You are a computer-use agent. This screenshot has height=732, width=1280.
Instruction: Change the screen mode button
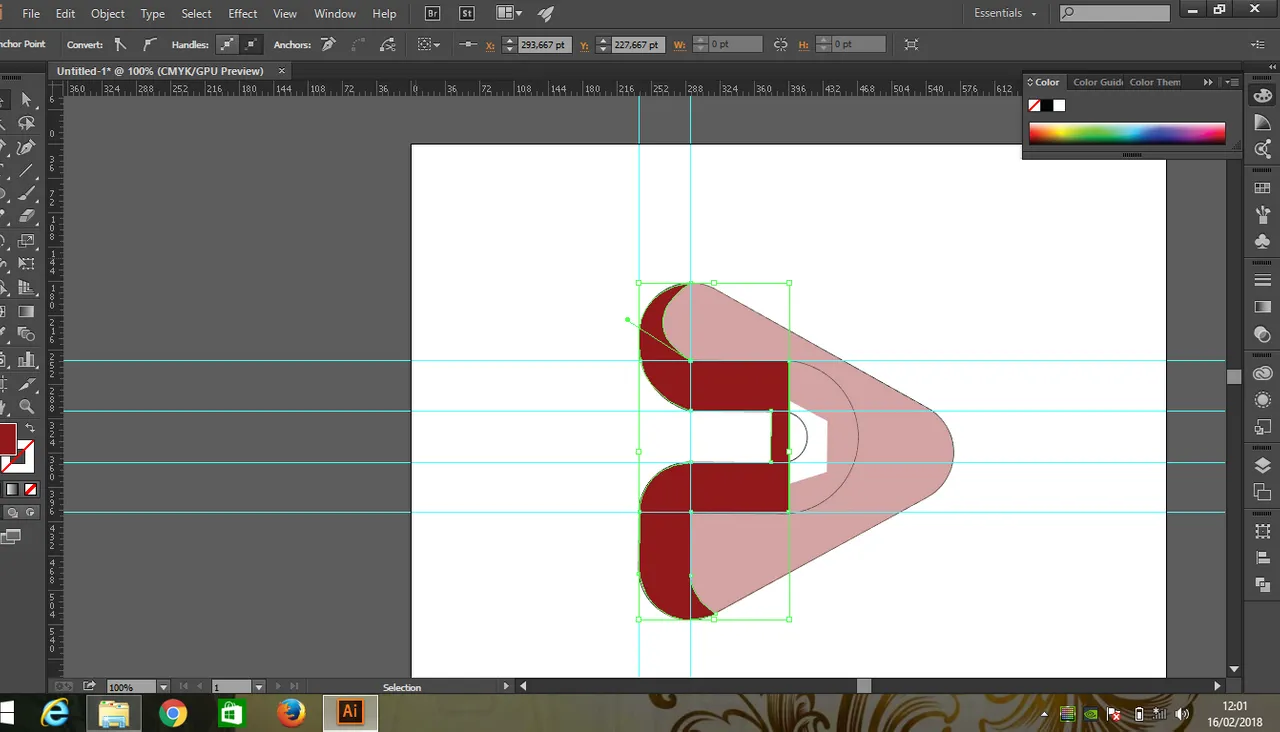click(10, 537)
